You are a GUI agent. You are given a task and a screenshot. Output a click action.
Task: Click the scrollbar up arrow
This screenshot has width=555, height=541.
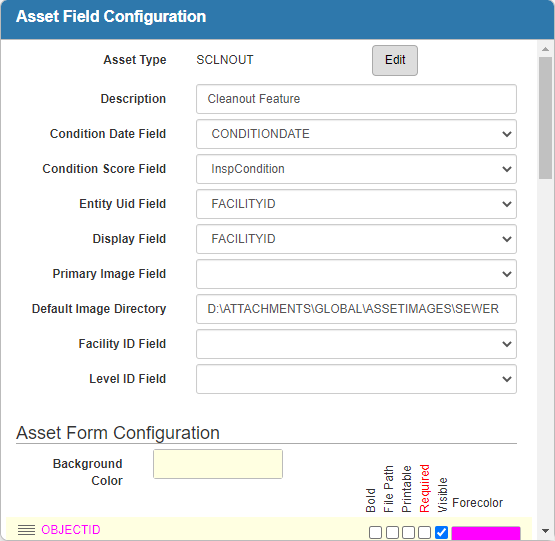[x=545, y=49]
